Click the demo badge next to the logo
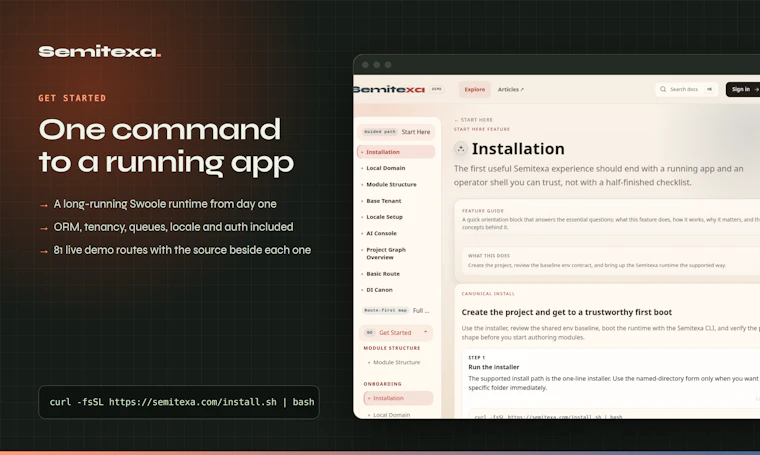 (x=437, y=89)
